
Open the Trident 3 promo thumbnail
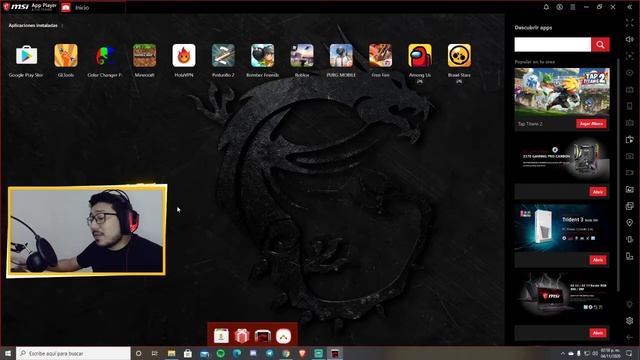point(562,228)
